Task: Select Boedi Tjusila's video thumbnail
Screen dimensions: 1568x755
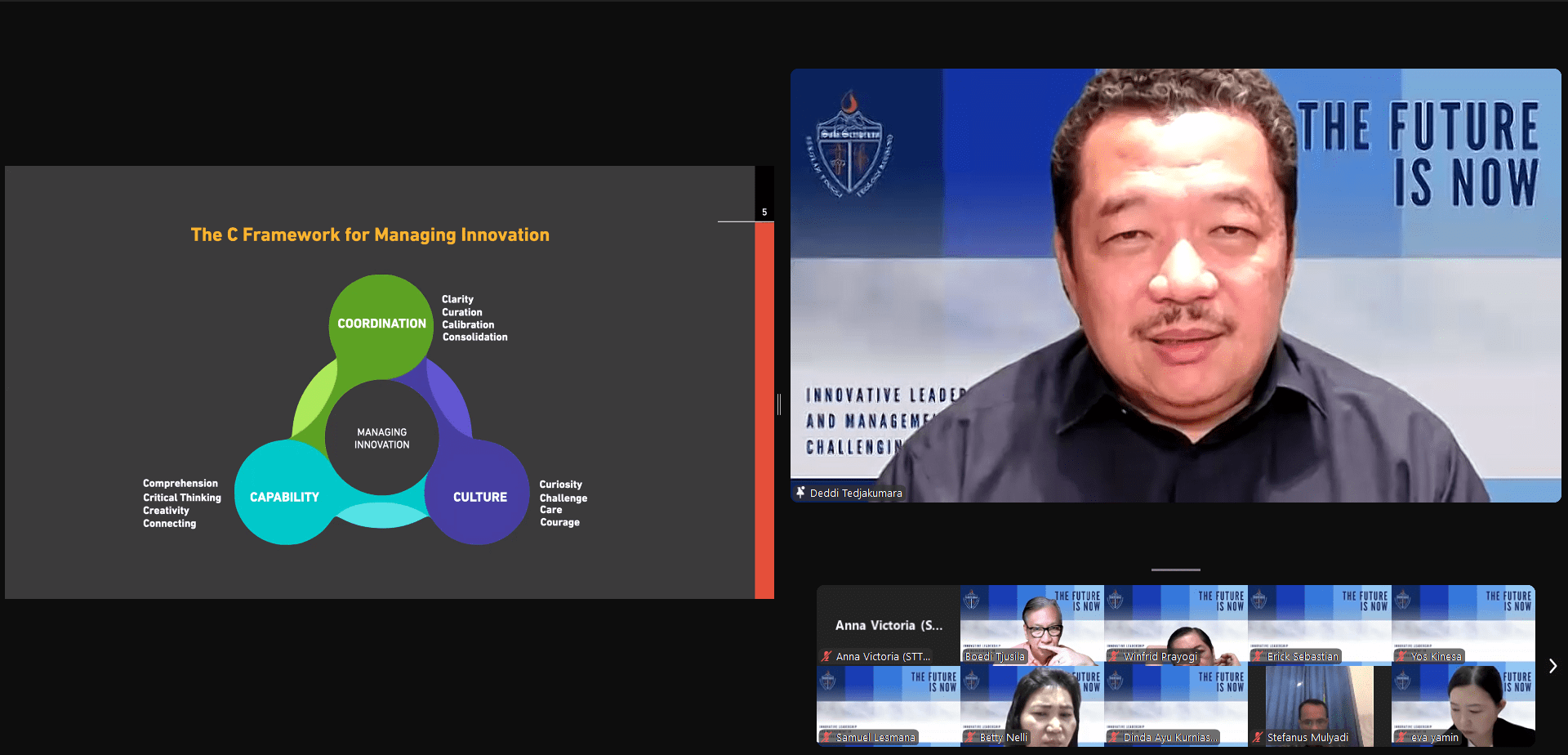Action: 1031,624
